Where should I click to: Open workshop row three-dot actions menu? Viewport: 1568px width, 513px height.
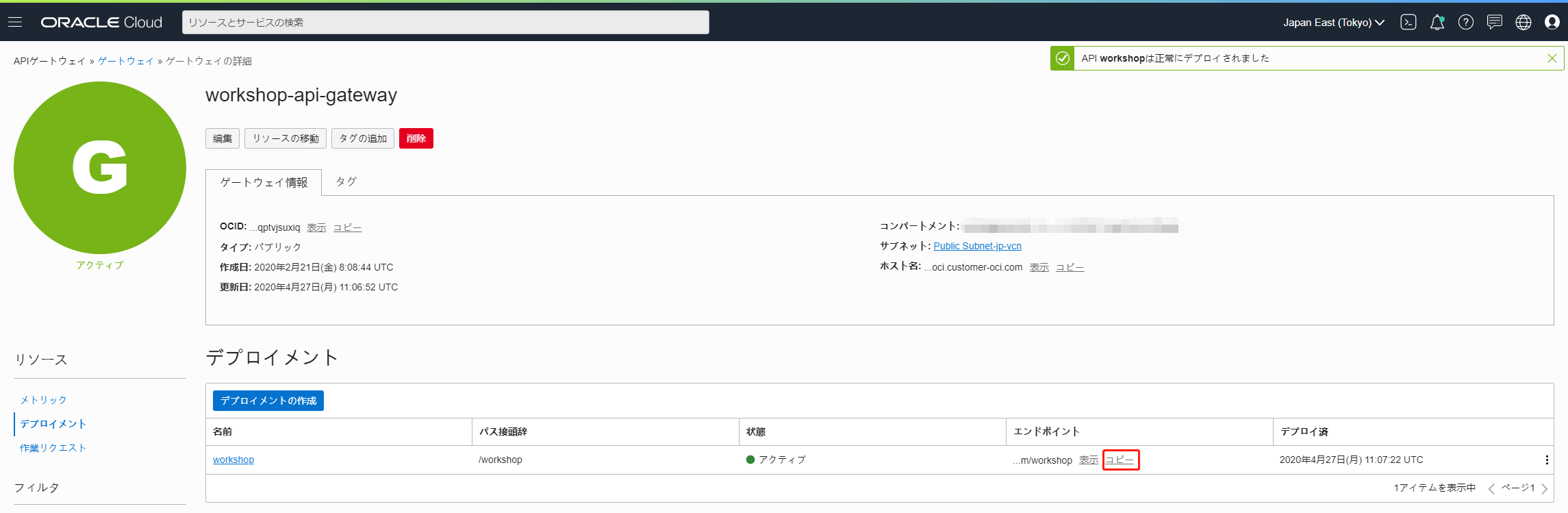[x=1546, y=460]
